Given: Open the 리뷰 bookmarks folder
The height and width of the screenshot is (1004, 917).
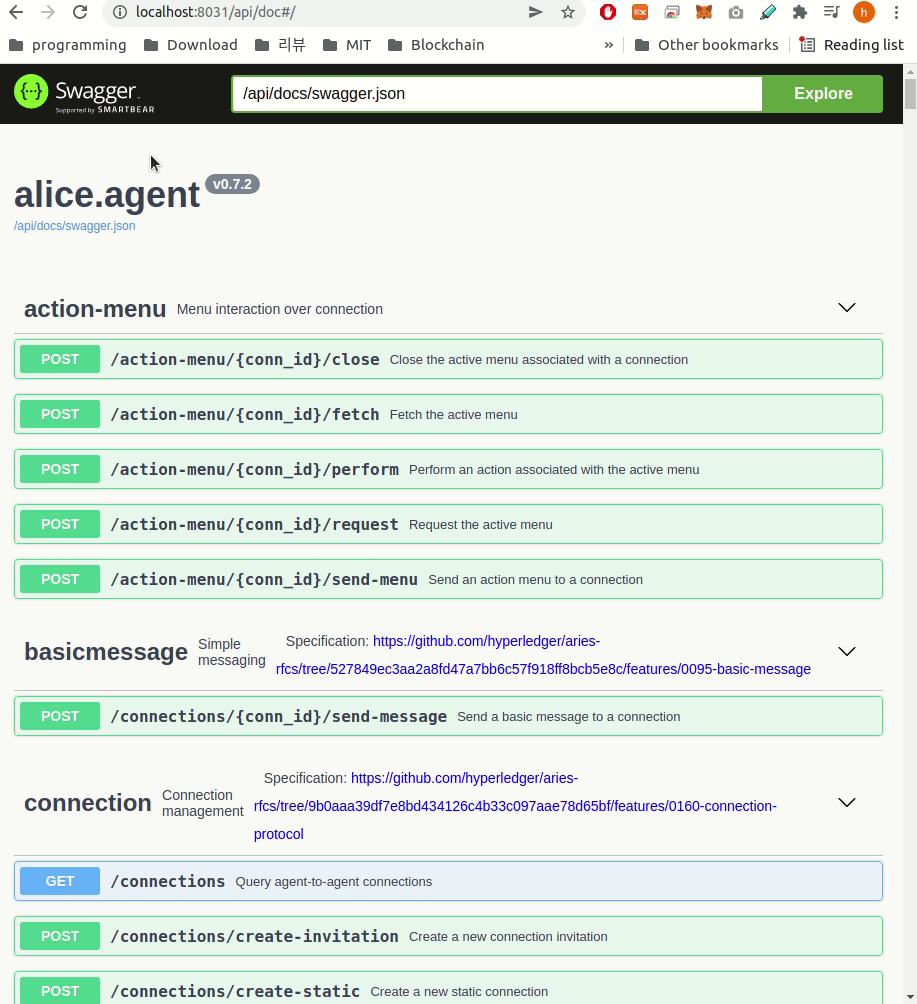Looking at the screenshot, I should (280, 45).
